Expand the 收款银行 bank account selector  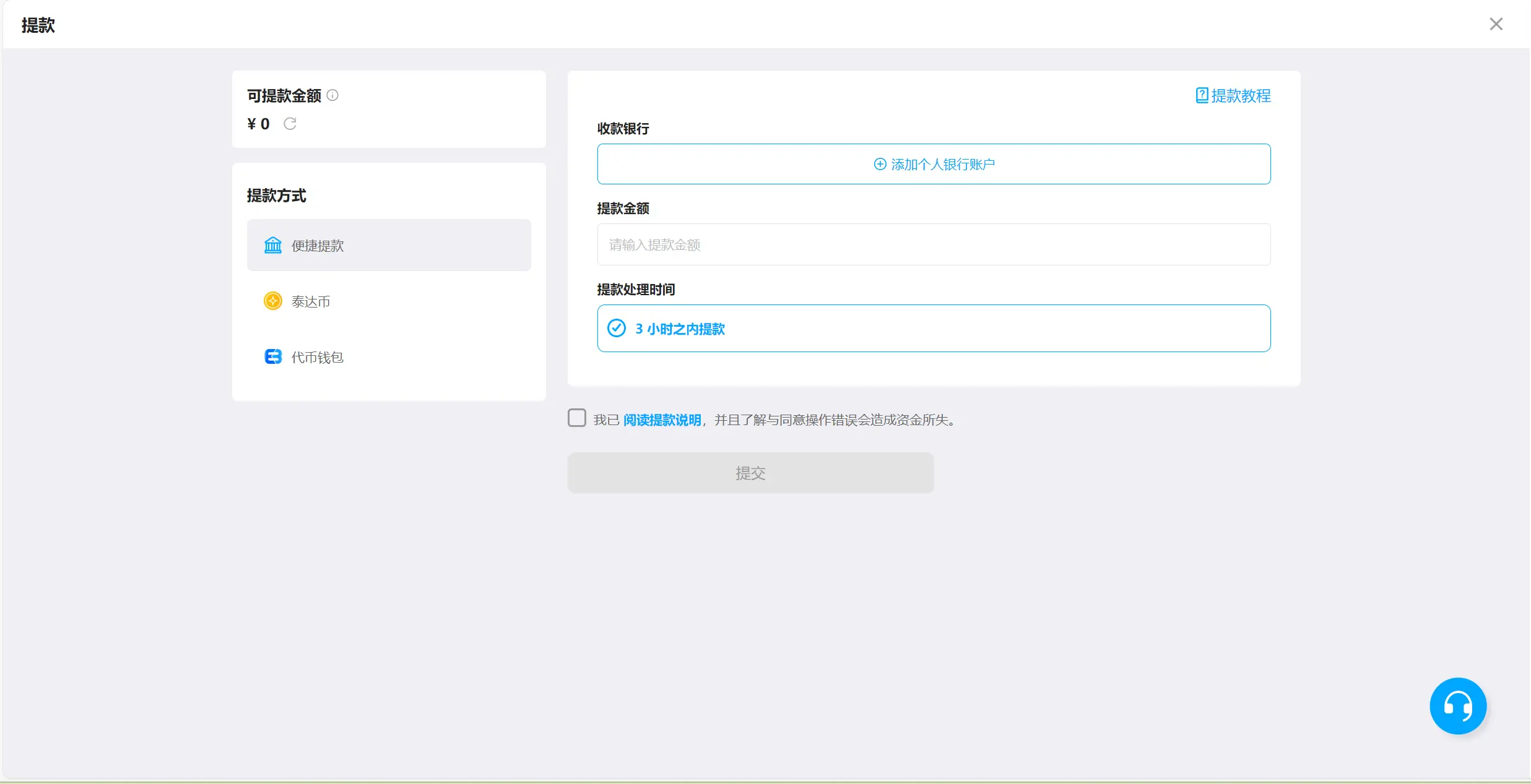[934, 164]
